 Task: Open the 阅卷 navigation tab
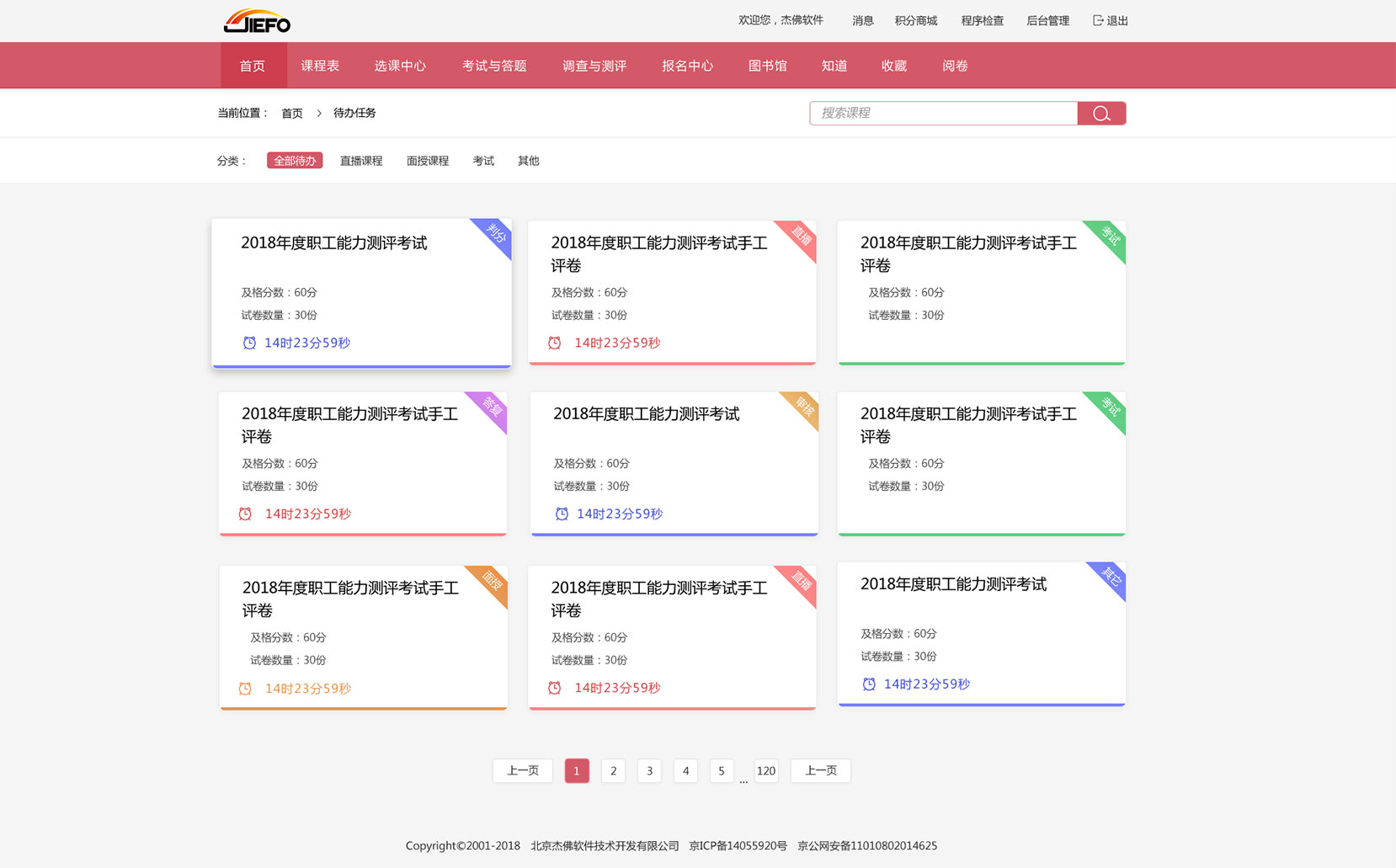tap(954, 65)
